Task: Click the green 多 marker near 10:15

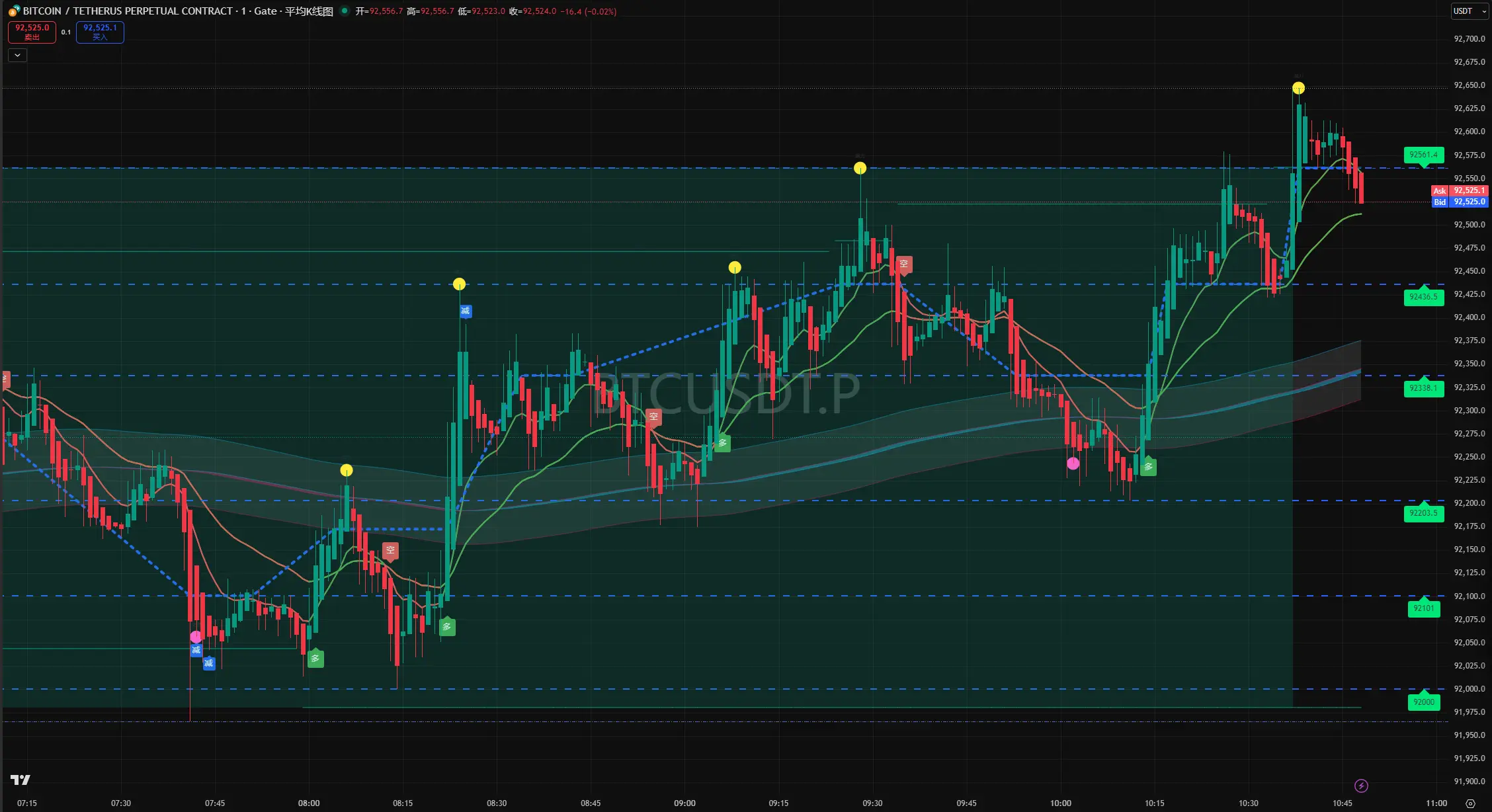Action: coord(1148,467)
